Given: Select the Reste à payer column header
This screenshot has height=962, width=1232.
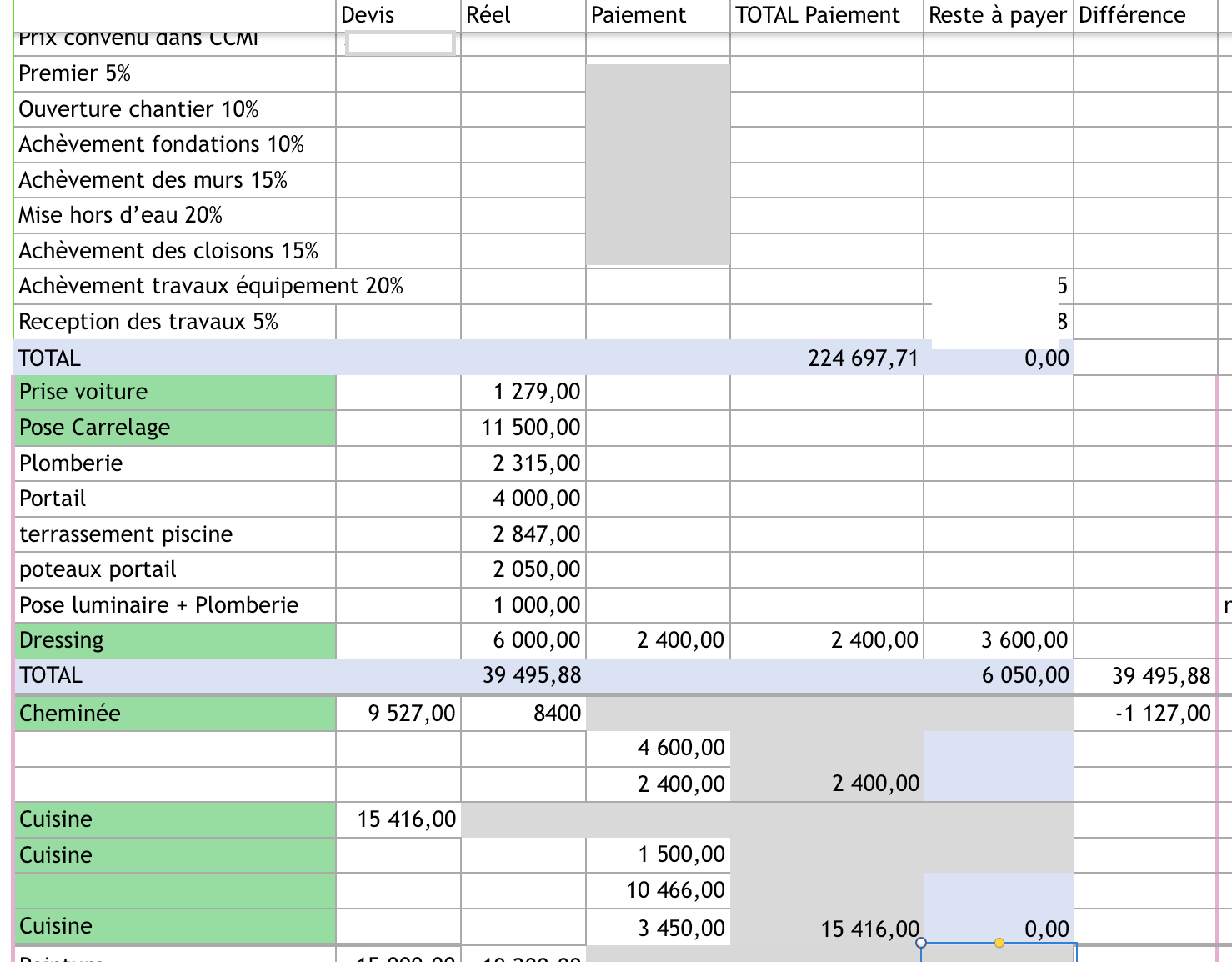Looking at the screenshot, I should click(x=996, y=14).
